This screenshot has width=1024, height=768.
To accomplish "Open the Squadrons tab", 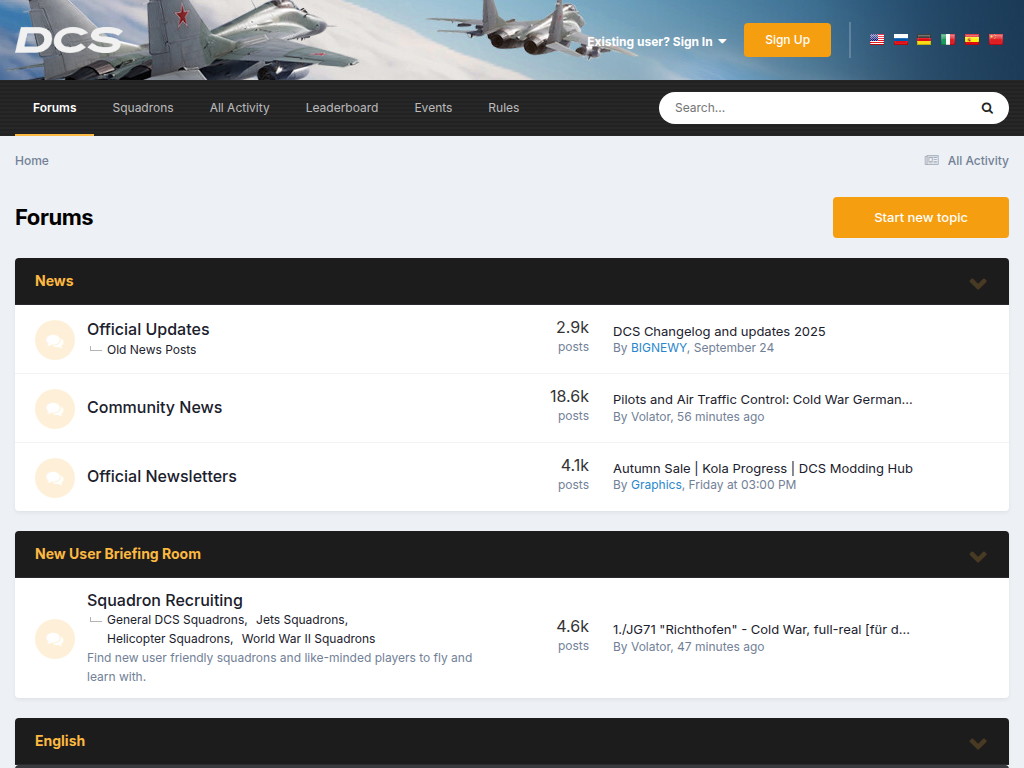I will click(143, 108).
